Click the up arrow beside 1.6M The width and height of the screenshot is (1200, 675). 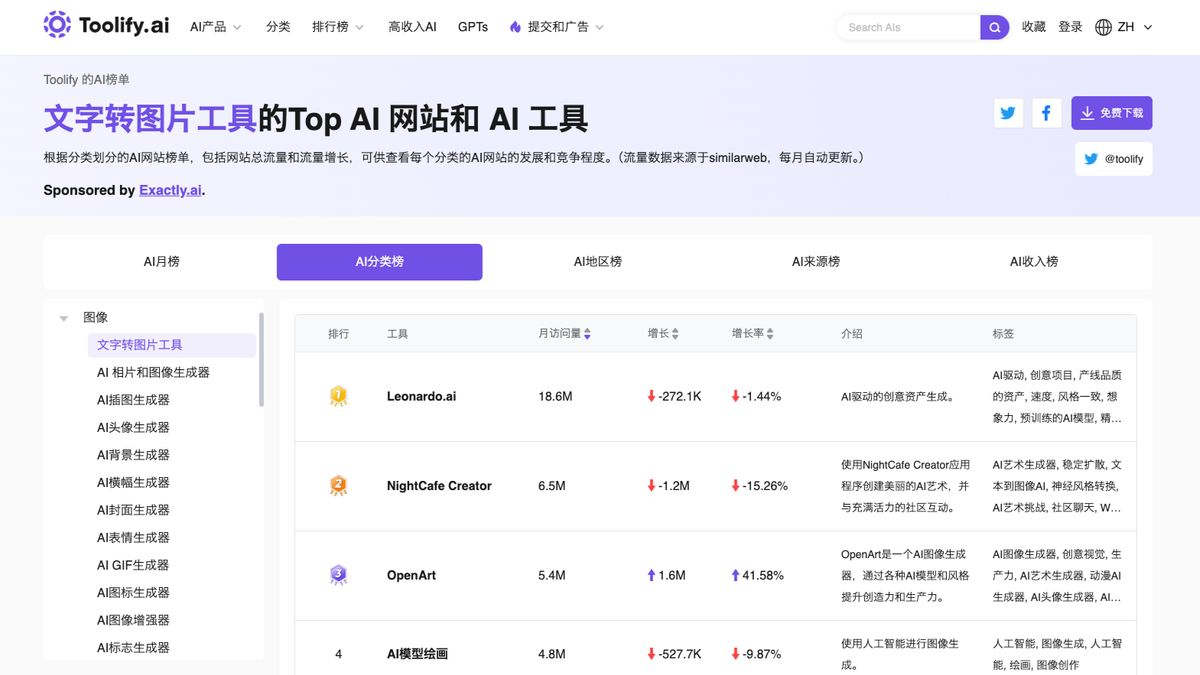tap(652, 575)
